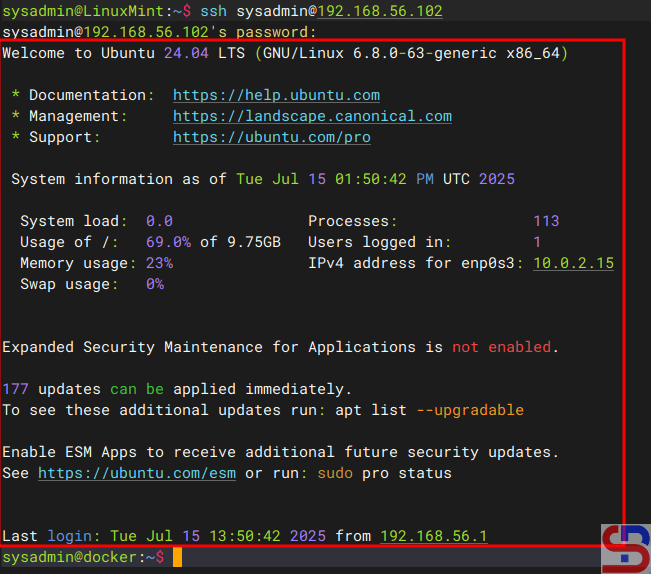Open the landscape.canonical.com management link
The height and width of the screenshot is (574, 651).
tap(312, 116)
